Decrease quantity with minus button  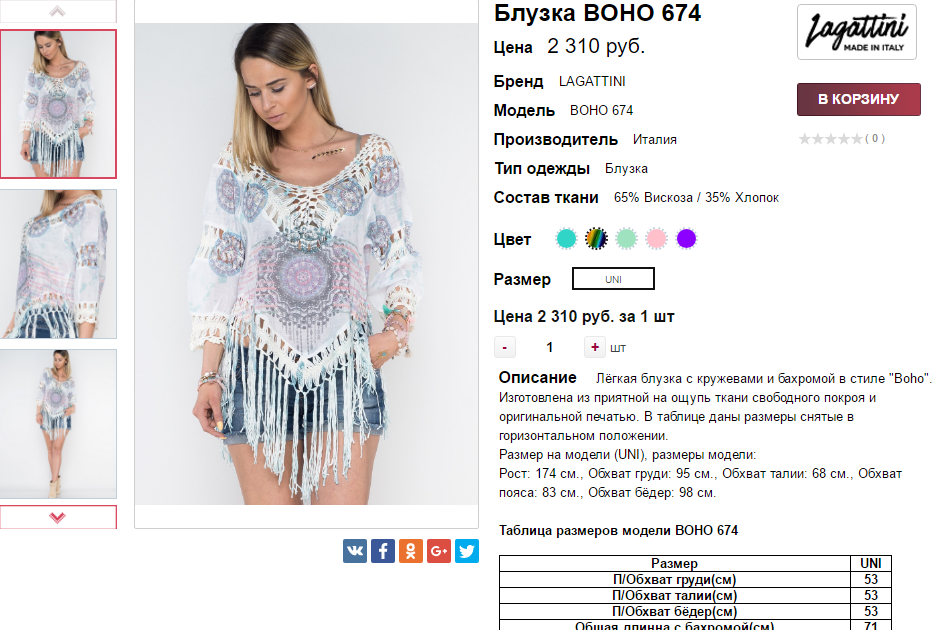(x=504, y=347)
